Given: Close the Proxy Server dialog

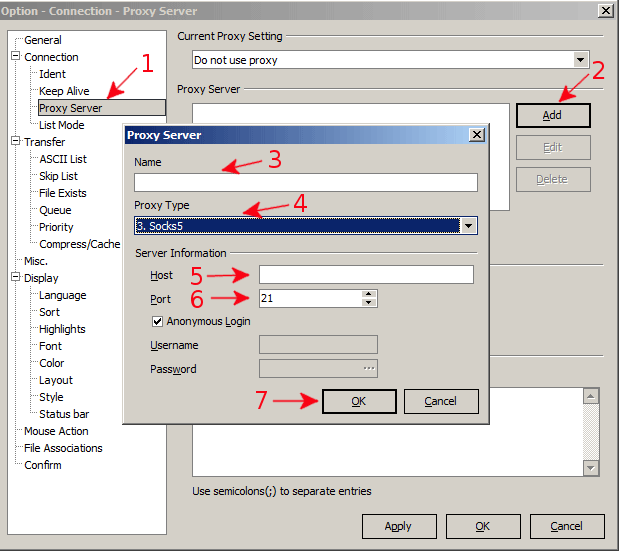Looking at the screenshot, I should tap(476, 135).
